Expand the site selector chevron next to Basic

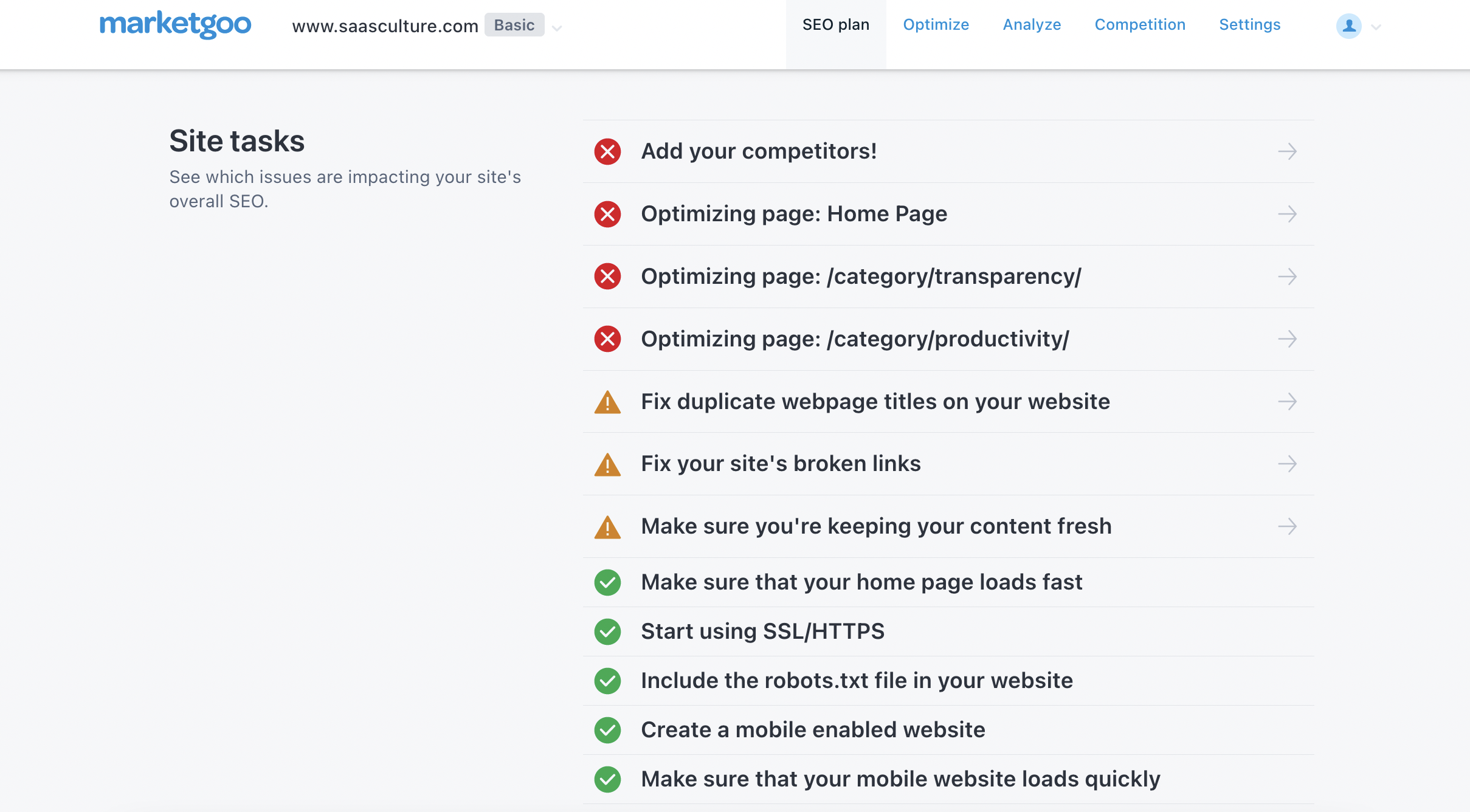click(556, 28)
